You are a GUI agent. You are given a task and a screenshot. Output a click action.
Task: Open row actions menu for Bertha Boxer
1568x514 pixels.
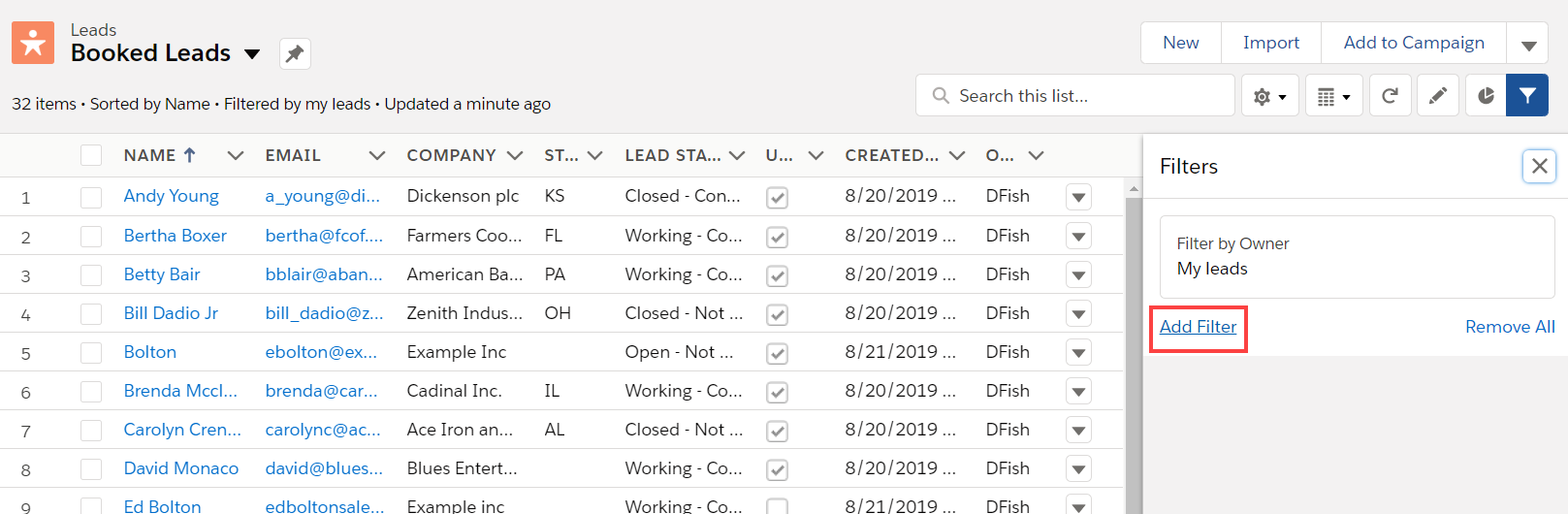click(x=1078, y=237)
